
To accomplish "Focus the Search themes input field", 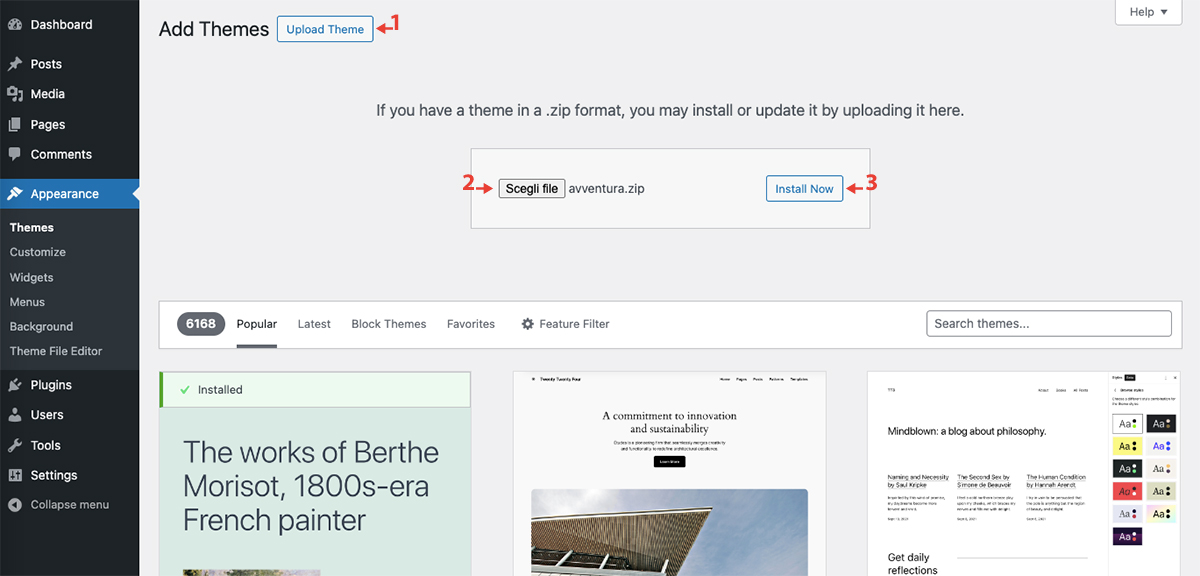I will tap(1048, 323).
